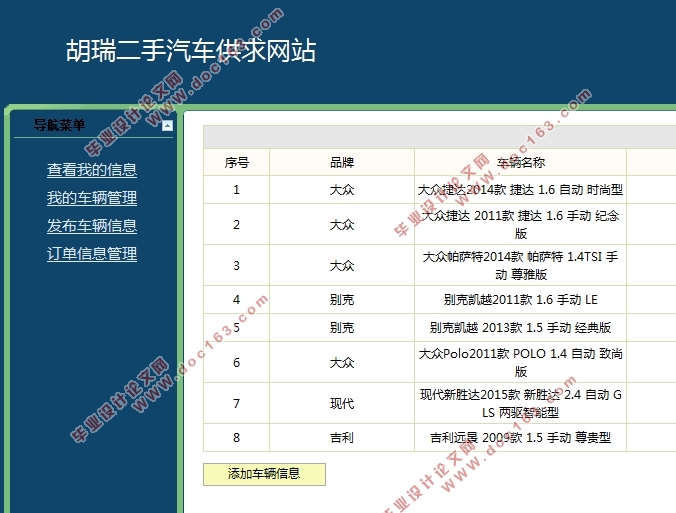Screen dimensions: 676x513
Task: Open 发布车辆信息 link
Action: click(92, 226)
